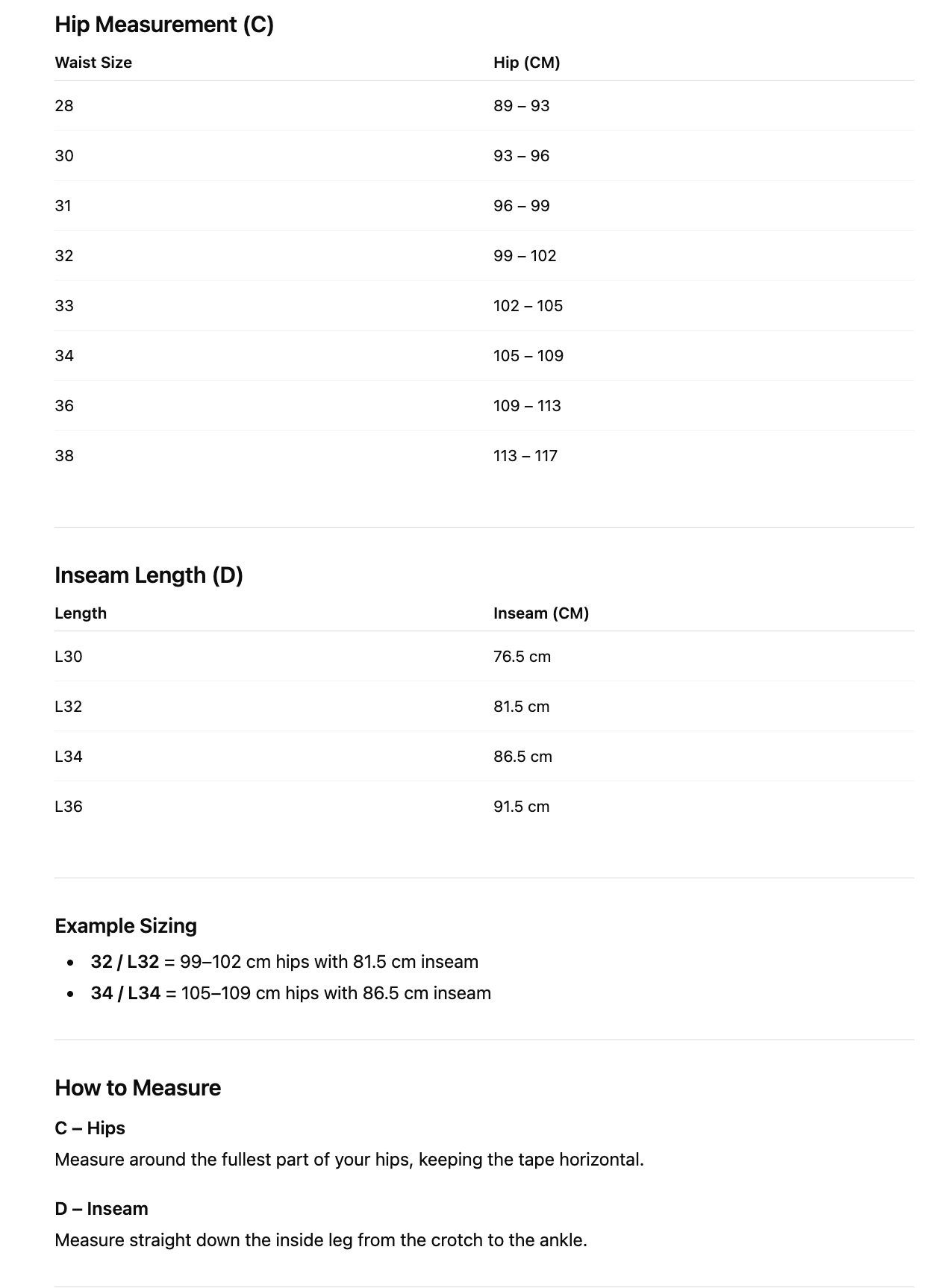
Task: Click the Hip (CM) column header
Action: [x=526, y=63]
